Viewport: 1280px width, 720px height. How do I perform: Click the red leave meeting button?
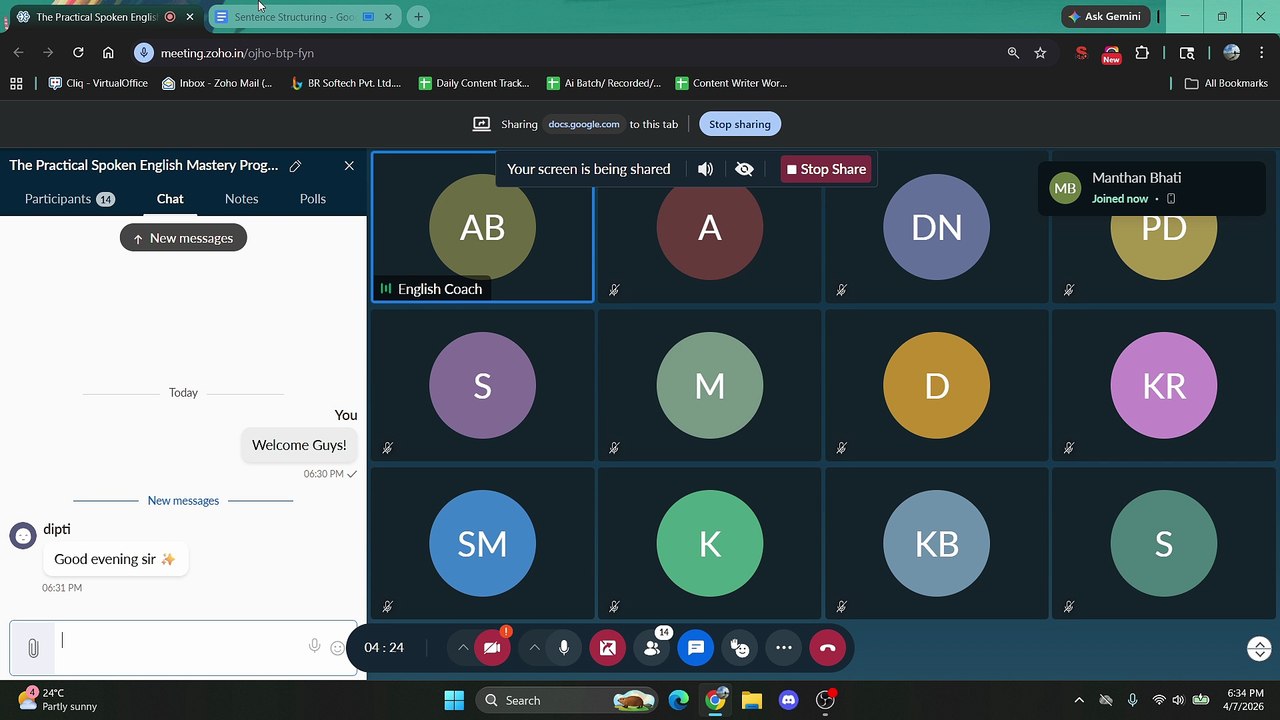point(827,648)
